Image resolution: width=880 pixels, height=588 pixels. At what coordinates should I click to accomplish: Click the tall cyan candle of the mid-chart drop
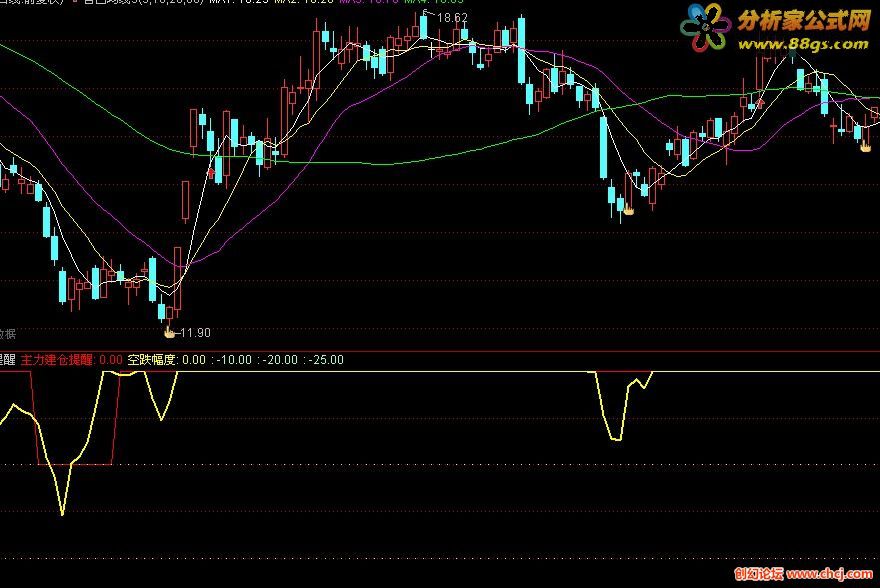pyautogui.click(x=604, y=147)
